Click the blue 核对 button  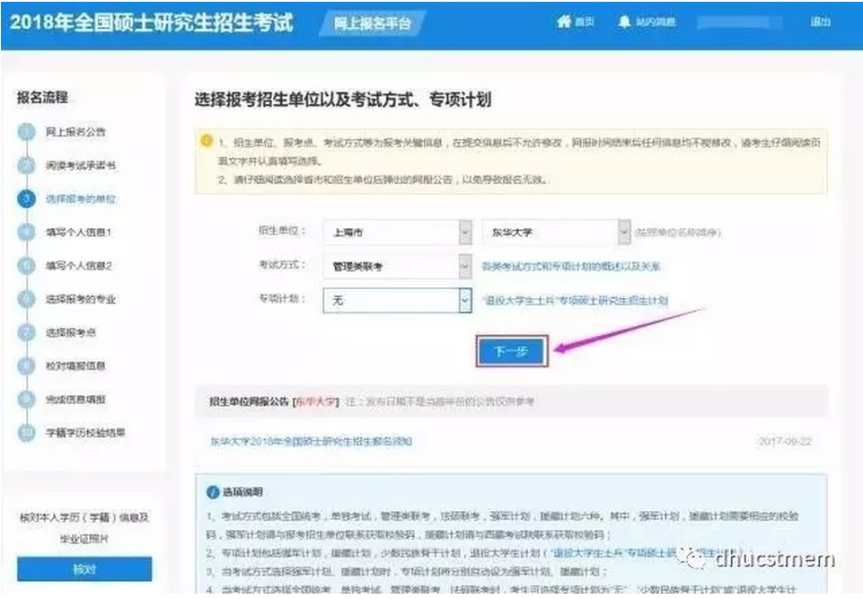pyautogui.click(x=84, y=569)
